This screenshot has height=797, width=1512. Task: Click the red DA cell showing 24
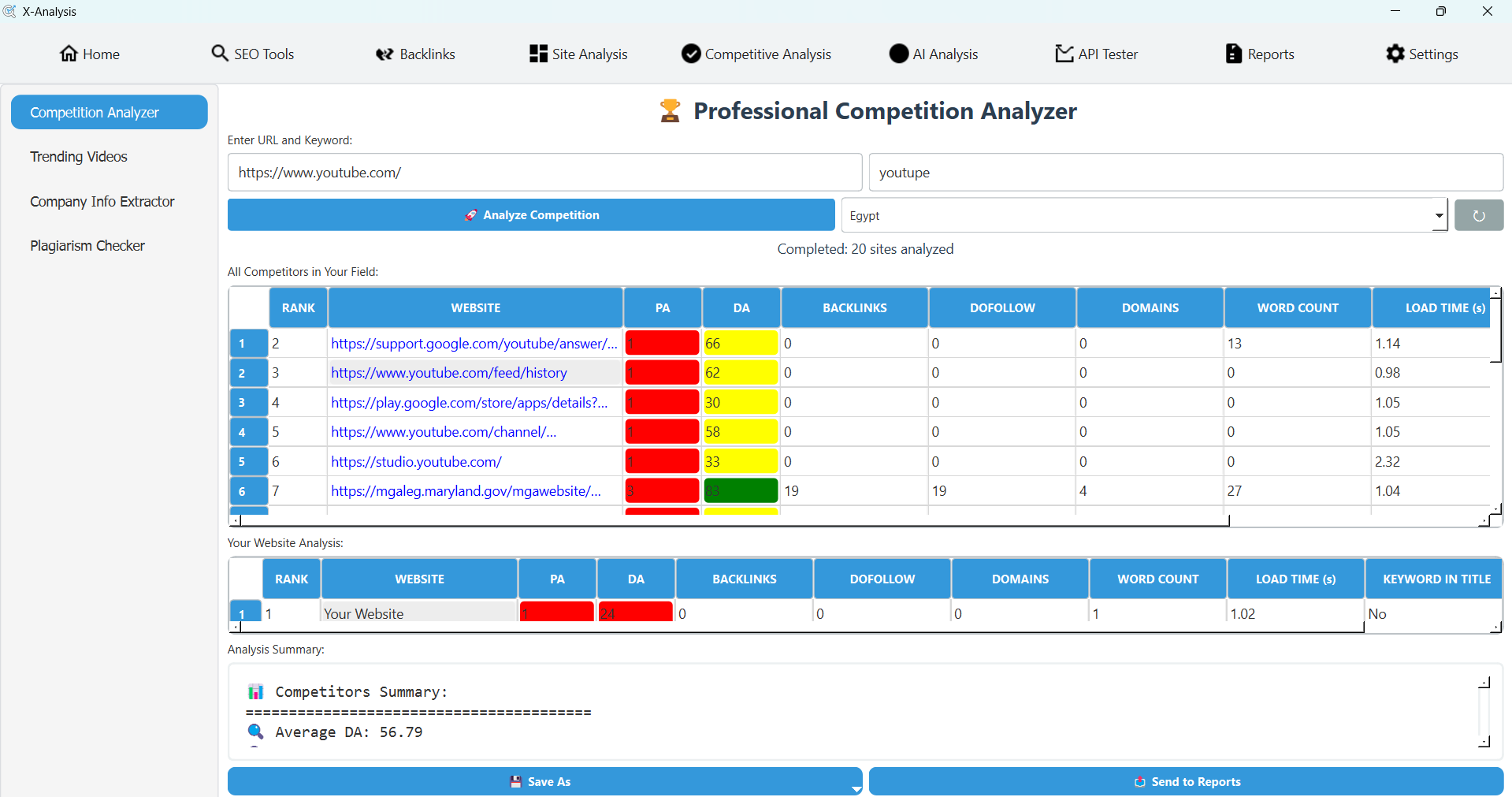[x=636, y=613]
